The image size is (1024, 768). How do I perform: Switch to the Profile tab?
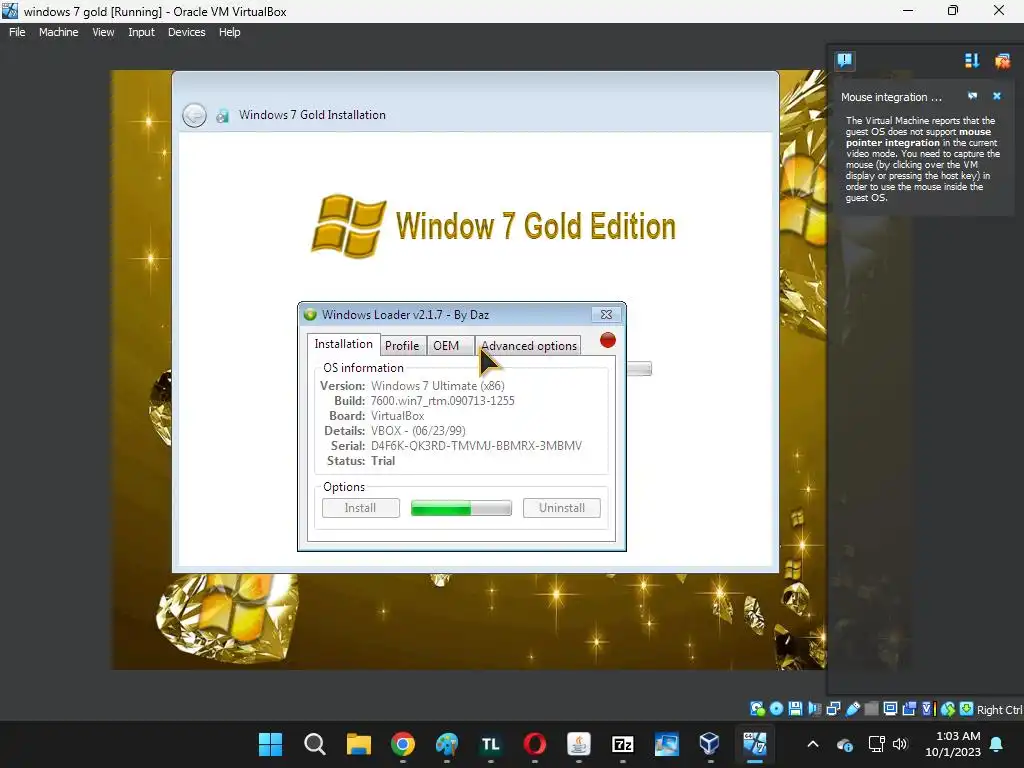[x=402, y=345]
